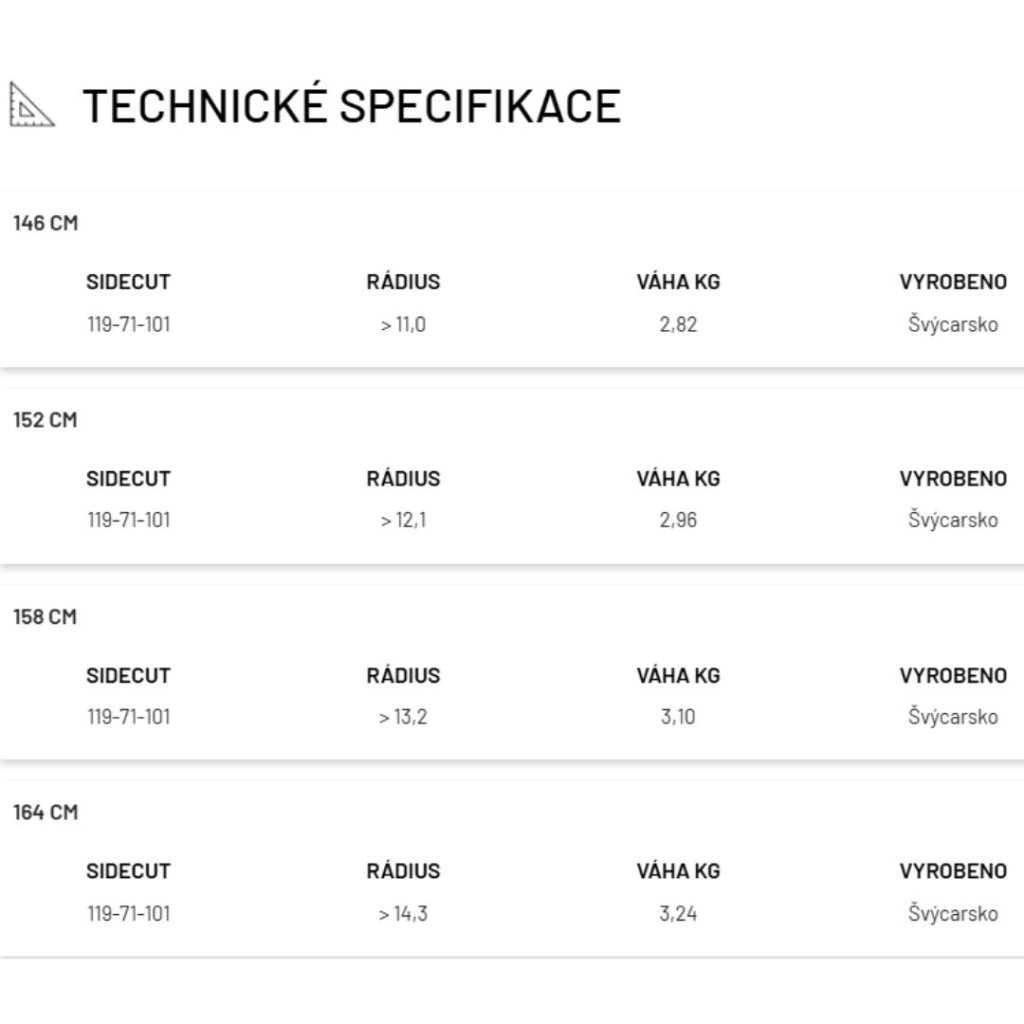Image resolution: width=1024 pixels, height=1024 pixels.
Task: Click Váha KG header in 164 CM section
Action: [x=678, y=871]
